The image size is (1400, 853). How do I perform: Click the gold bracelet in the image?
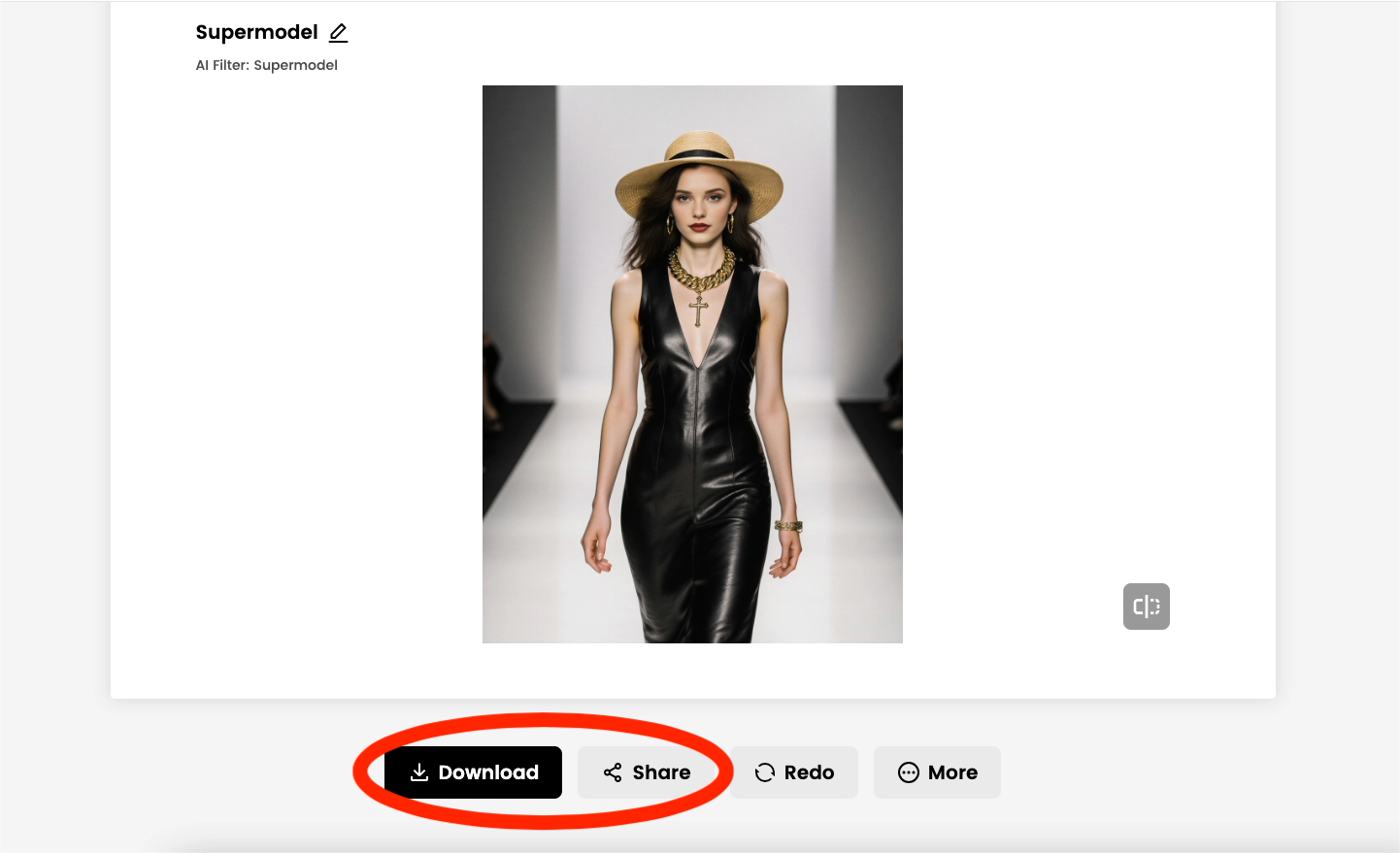click(788, 526)
